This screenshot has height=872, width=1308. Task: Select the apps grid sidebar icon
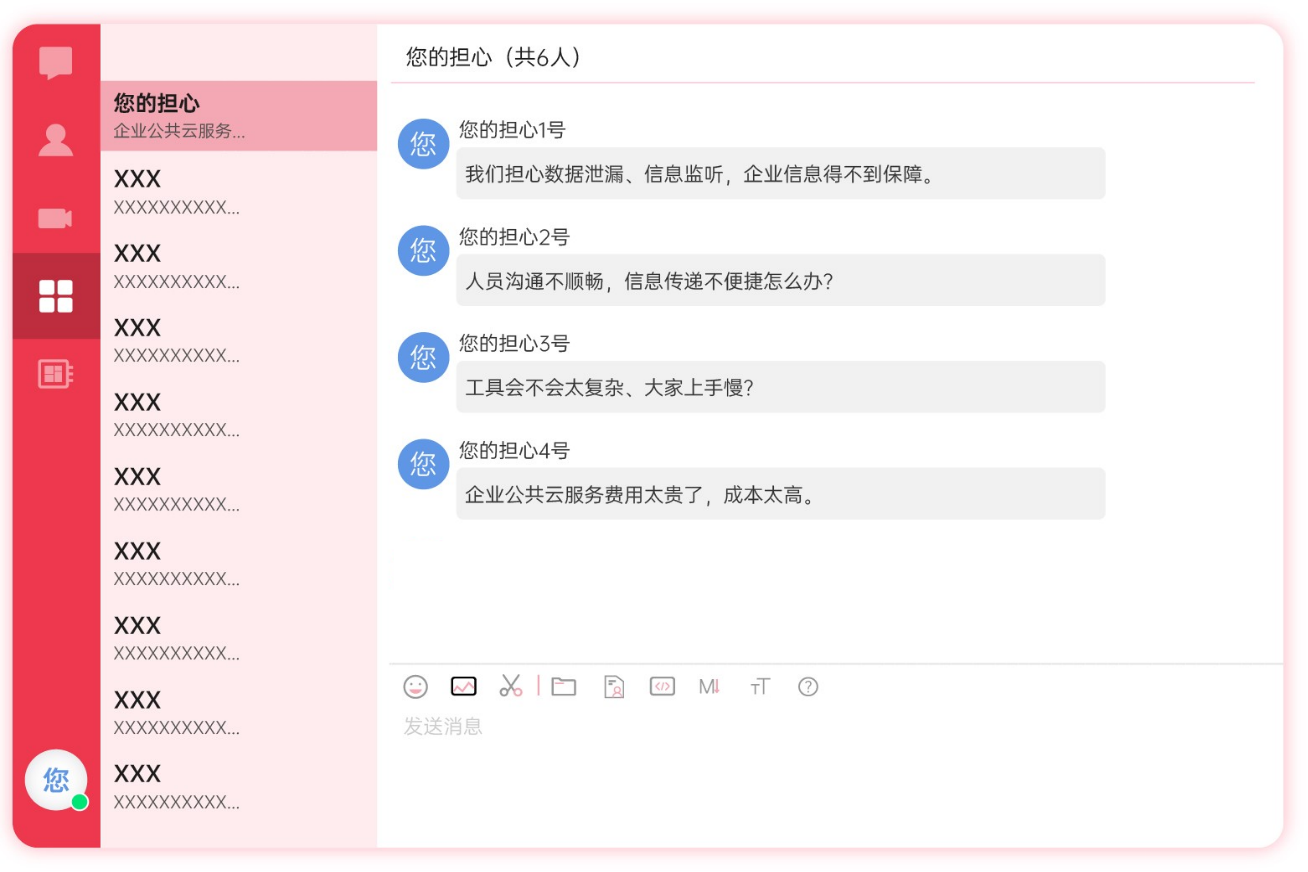(56, 296)
